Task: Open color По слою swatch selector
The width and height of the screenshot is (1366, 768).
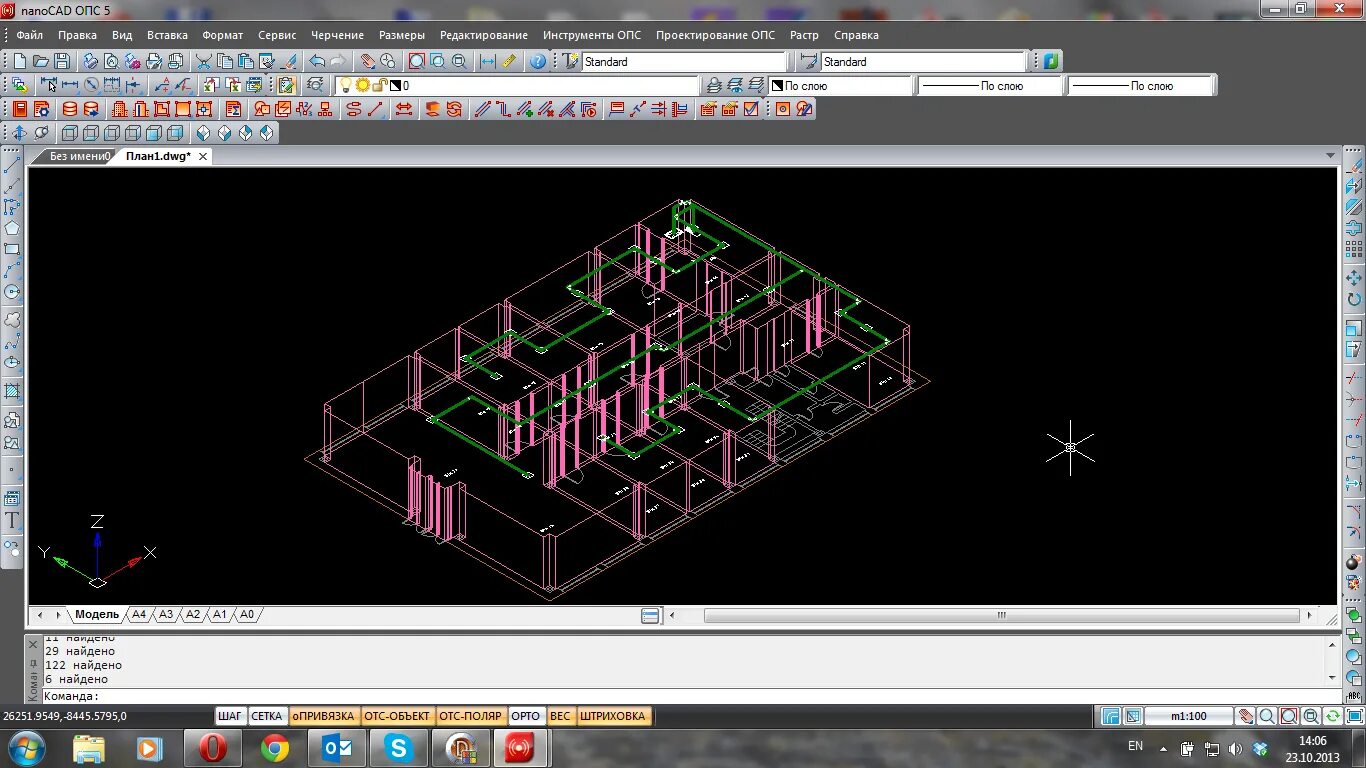Action: [x=841, y=86]
